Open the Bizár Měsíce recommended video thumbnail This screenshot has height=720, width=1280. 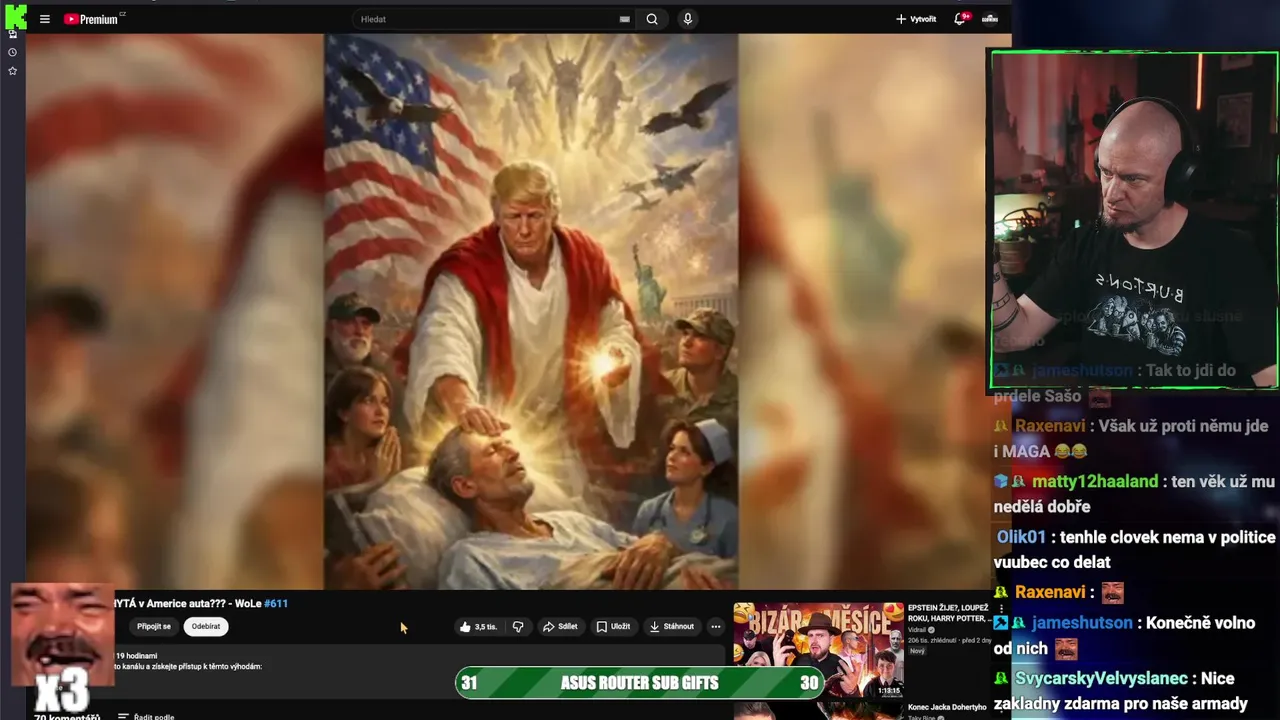818,650
